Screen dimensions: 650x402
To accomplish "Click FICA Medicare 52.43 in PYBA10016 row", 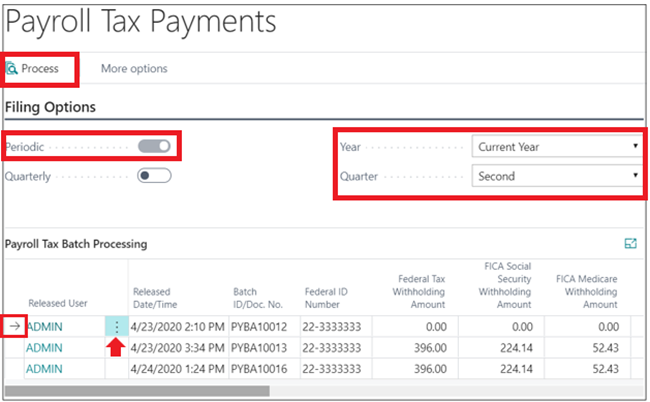I will 606,369.
